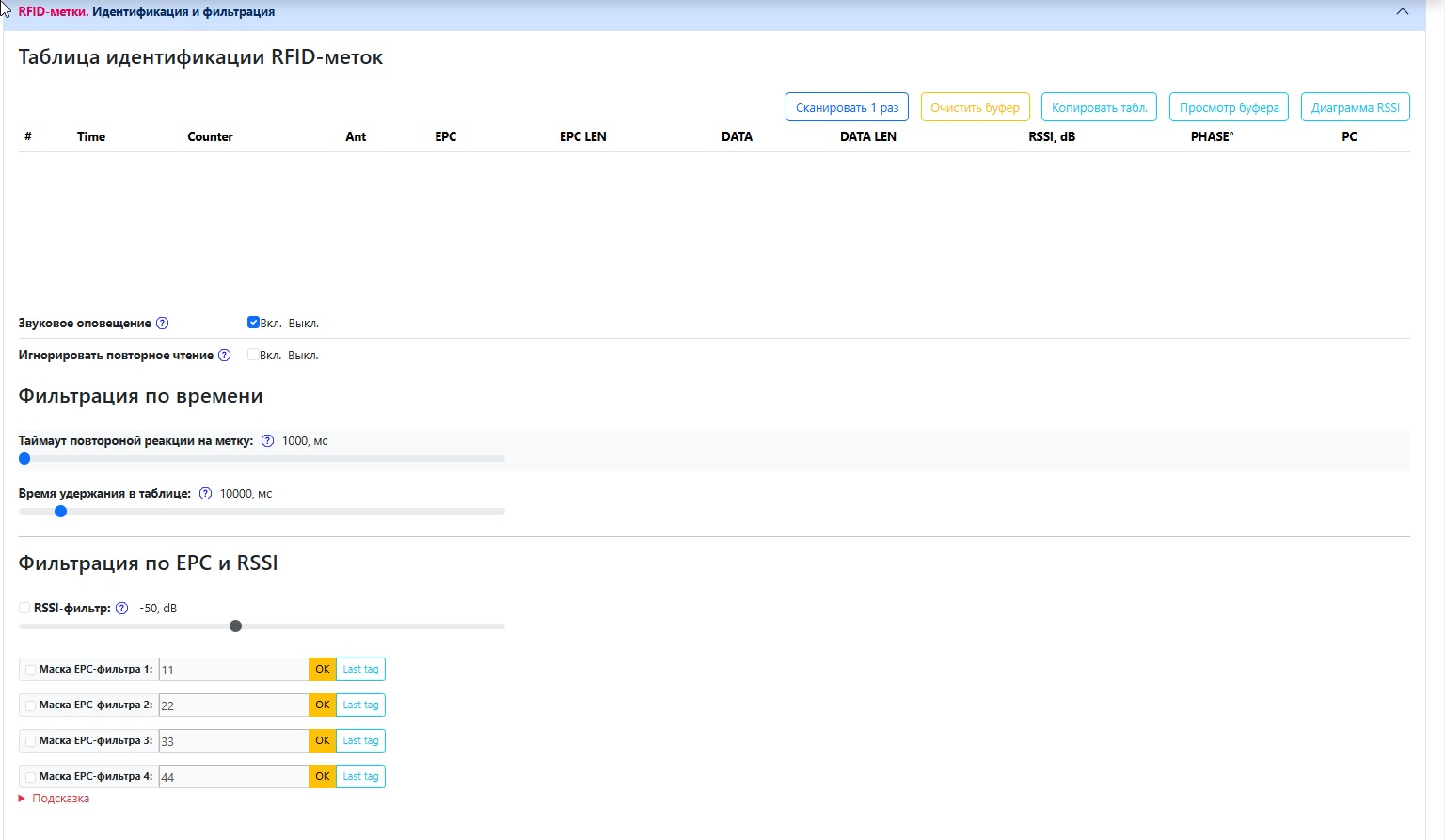Viewport: 1445px width, 840px height.
Task: Click the RSSI-фильтр slider handle
Action: pos(236,626)
